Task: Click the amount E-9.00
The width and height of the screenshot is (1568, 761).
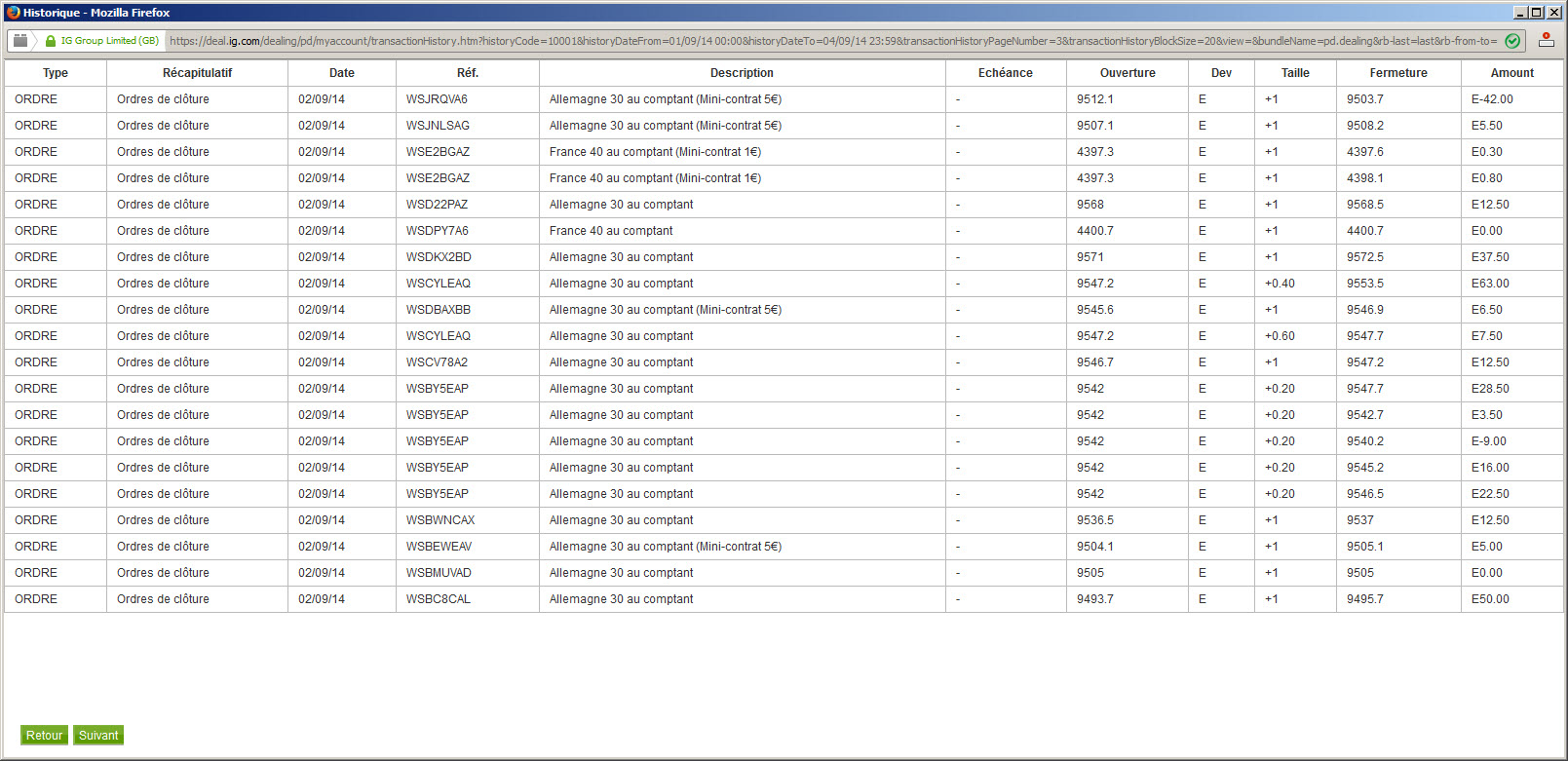Action: (1489, 441)
